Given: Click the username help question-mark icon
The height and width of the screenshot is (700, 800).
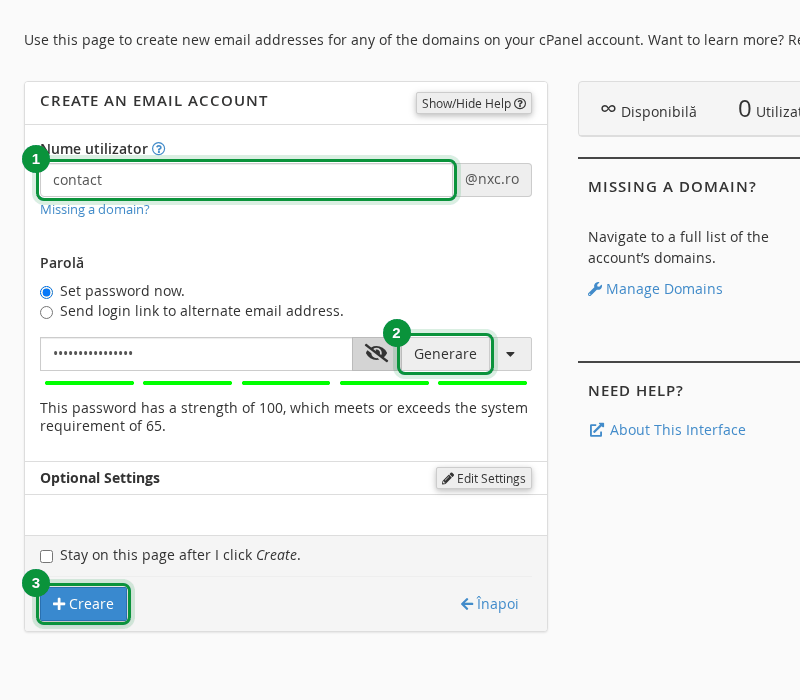Looking at the screenshot, I should [x=159, y=149].
